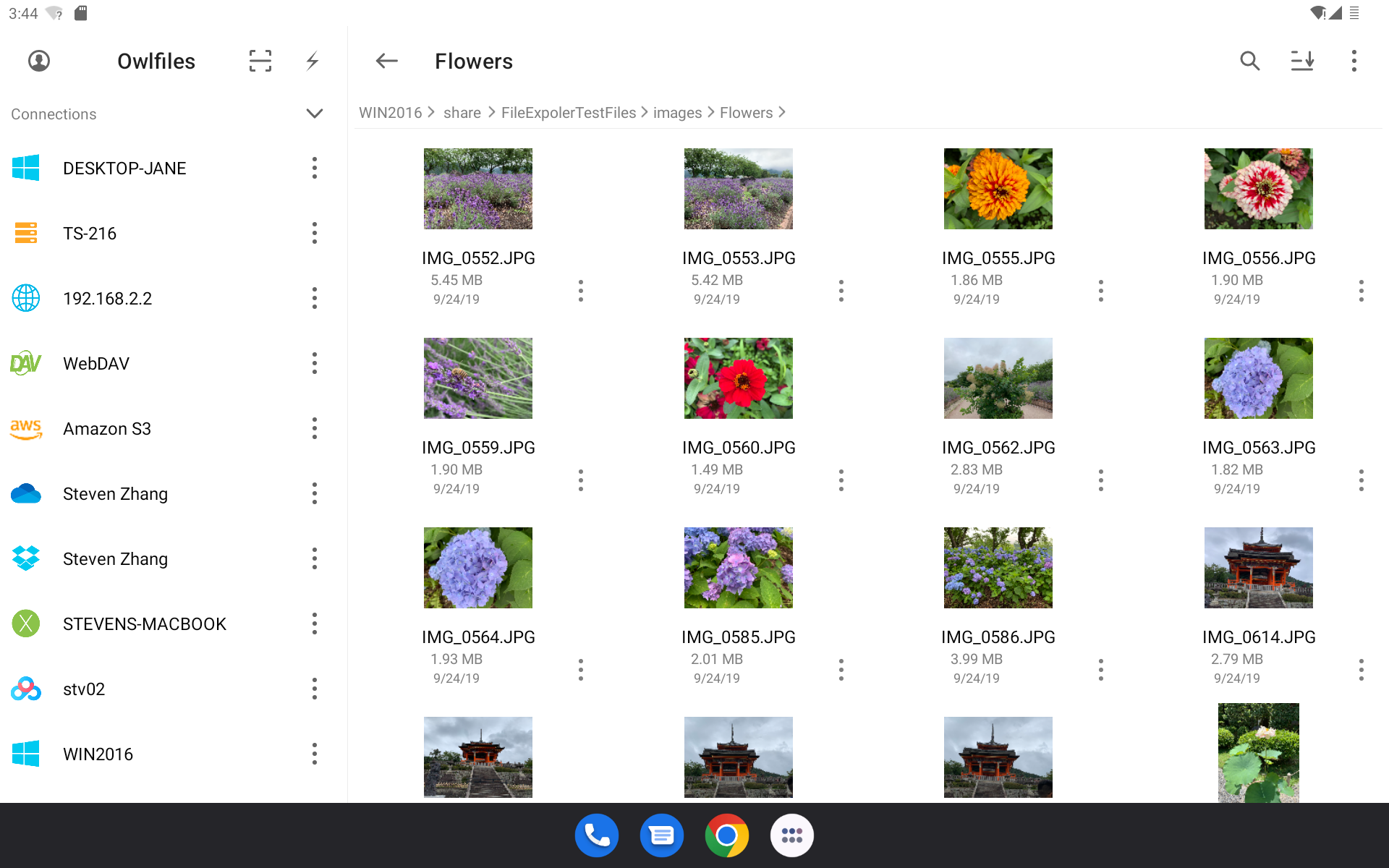Open options for DESKTOP-JANE
The width and height of the screenshot is (1389, 868).
click(x=315, y=168)
